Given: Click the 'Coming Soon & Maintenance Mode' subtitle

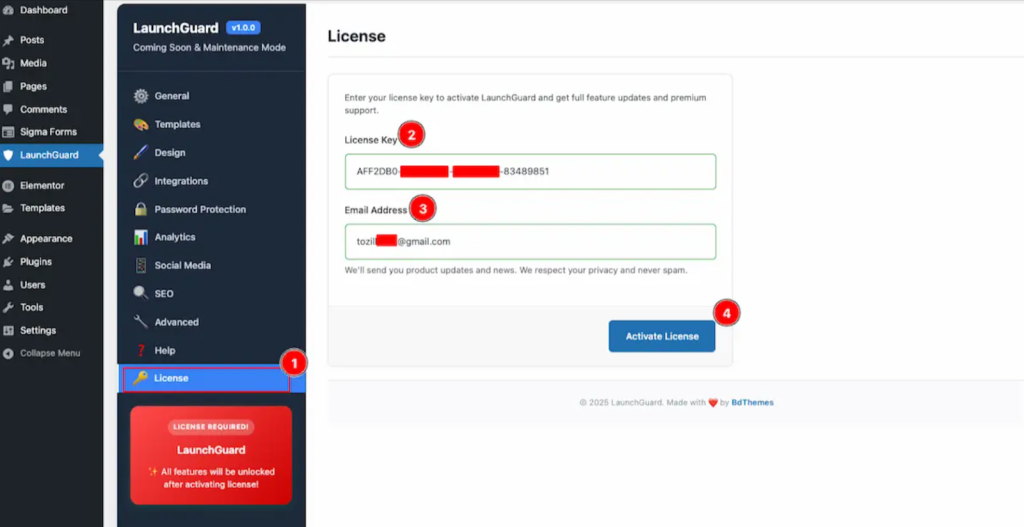Looking at the screenshot, I should click(x=209, y=48).
